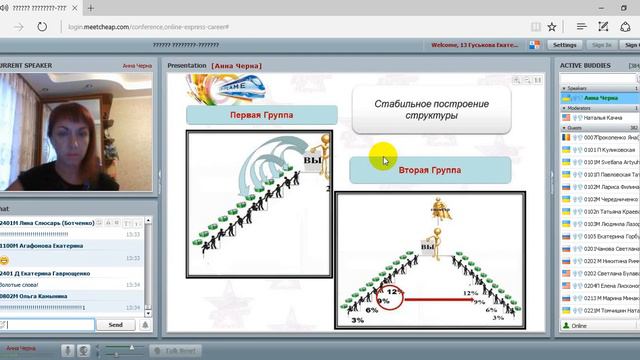
Task: Open the browser Hub lines icon
Action: 582,27
